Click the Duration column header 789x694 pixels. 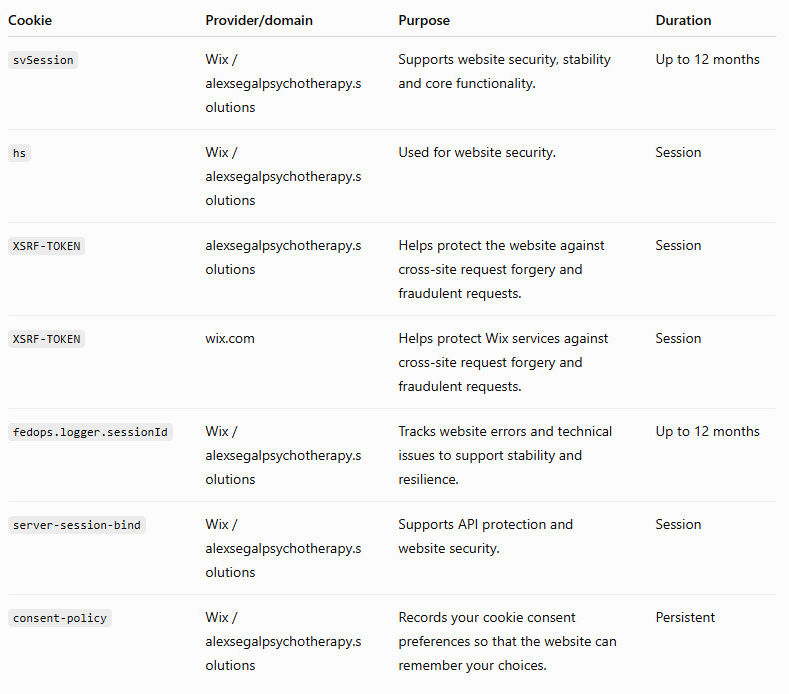pyautogui.click(x=683, y=20)
